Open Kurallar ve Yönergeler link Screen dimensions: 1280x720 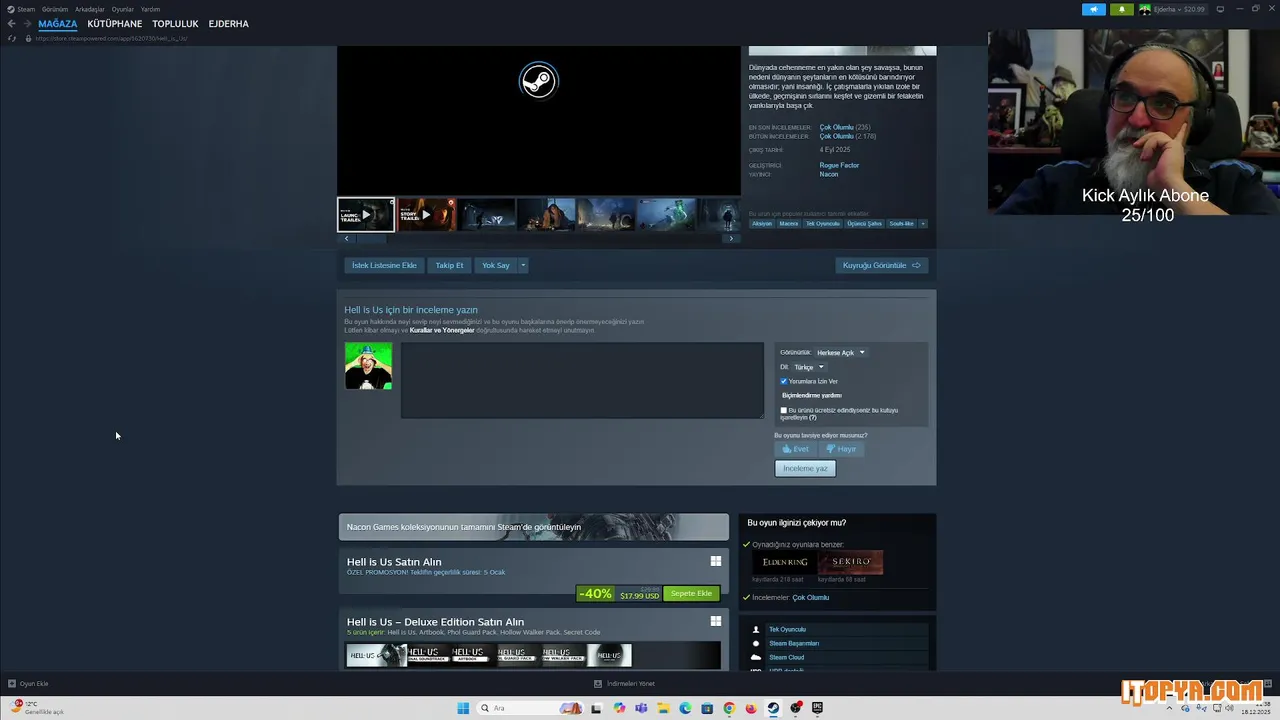442,330
